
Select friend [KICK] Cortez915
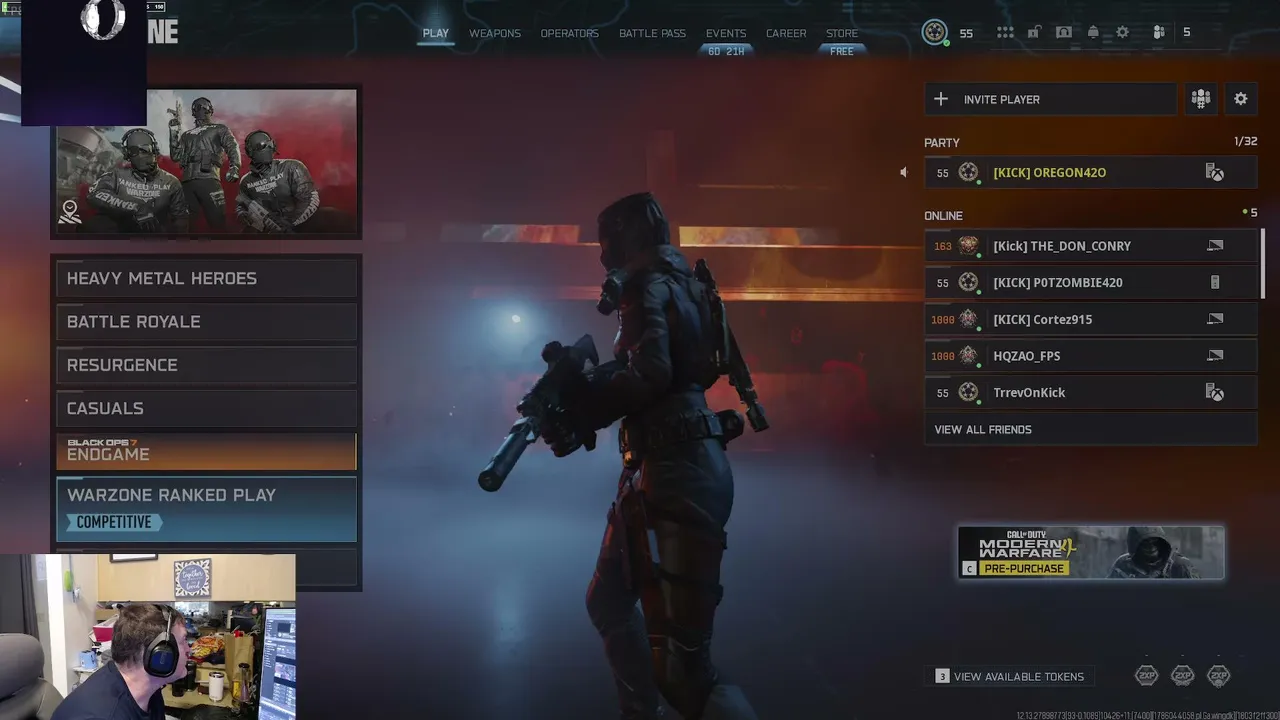click(1090, 319)
